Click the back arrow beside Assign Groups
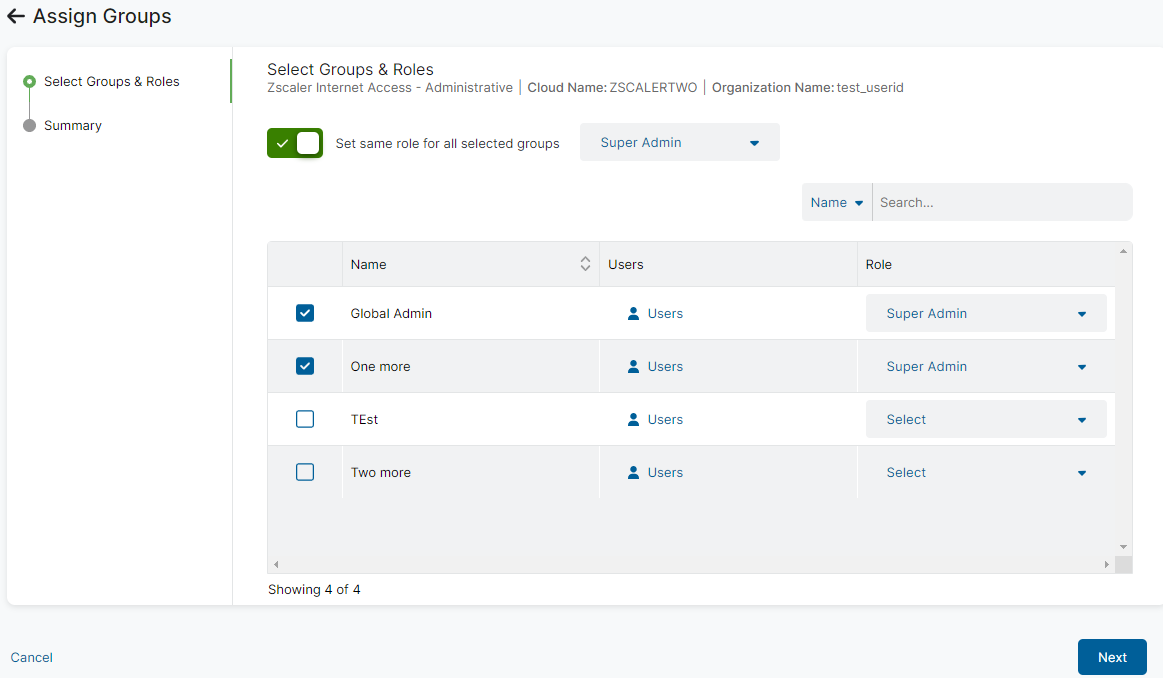 coord(14,16)
